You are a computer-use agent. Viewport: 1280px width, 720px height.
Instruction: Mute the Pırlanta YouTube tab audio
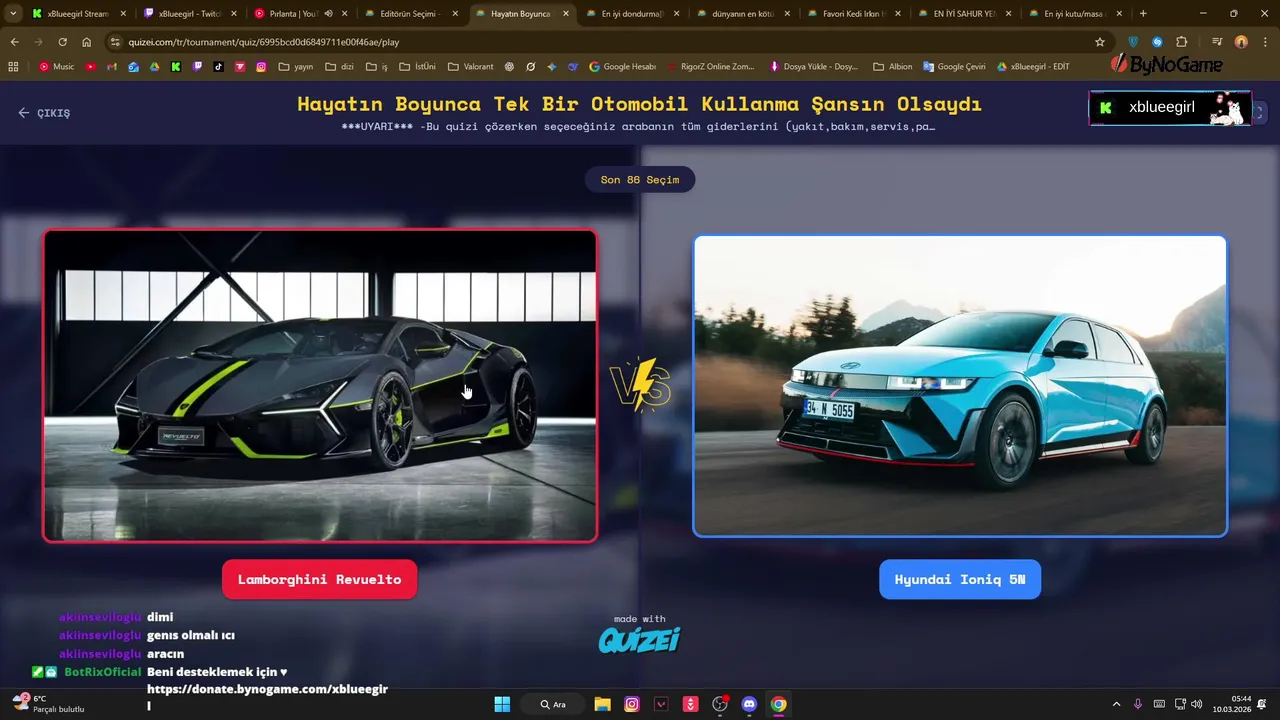click(x=329, y=14)
